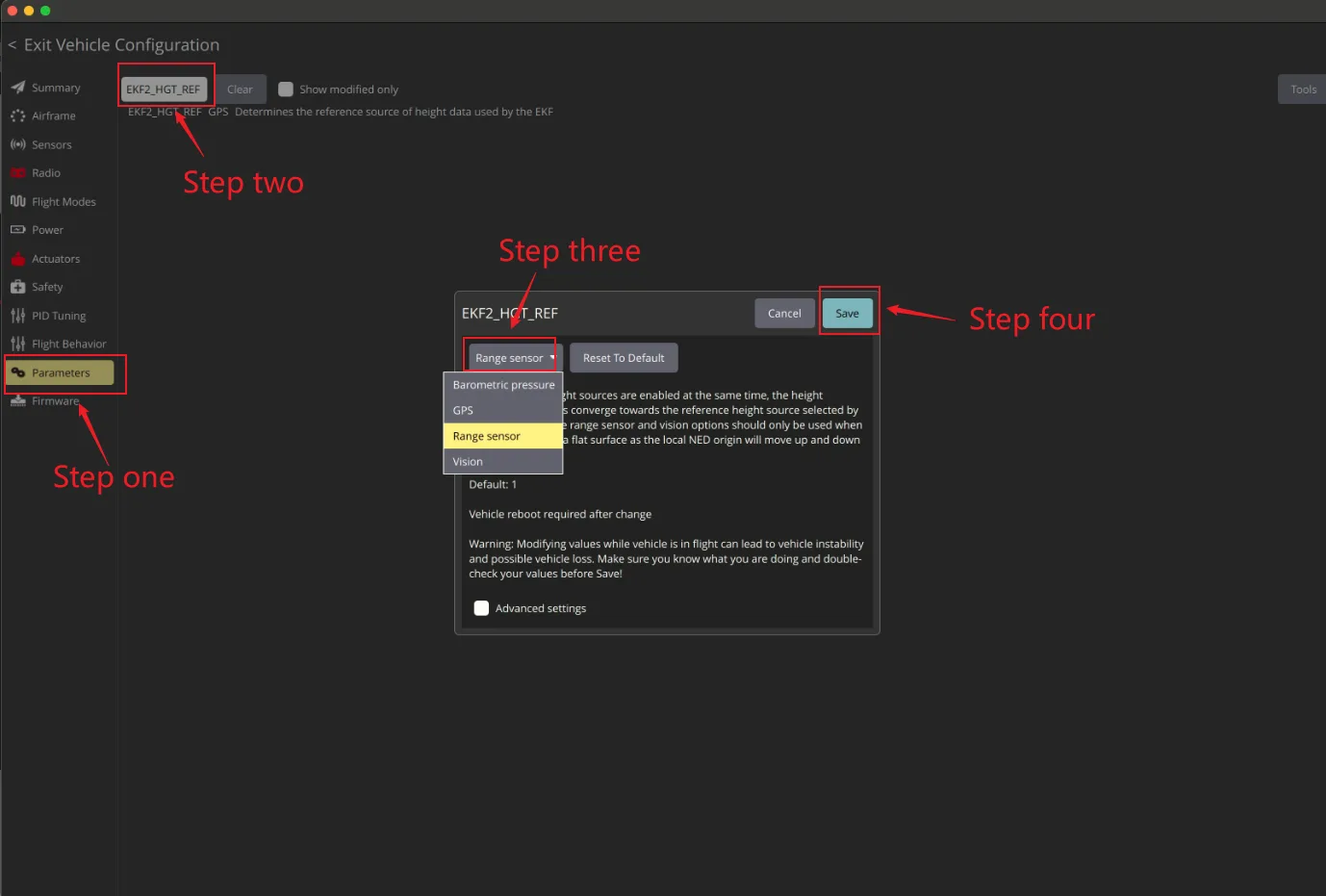Click the PID Tuning sliders icon
This screenshot has height=896, width=1326.
(18, 316)
